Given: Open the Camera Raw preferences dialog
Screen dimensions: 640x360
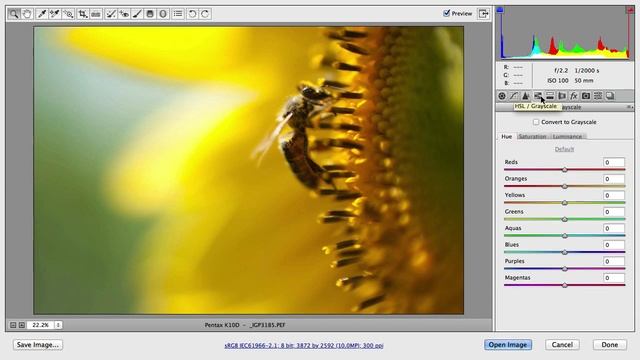Looking at the screenshot, I should [178, 14].
